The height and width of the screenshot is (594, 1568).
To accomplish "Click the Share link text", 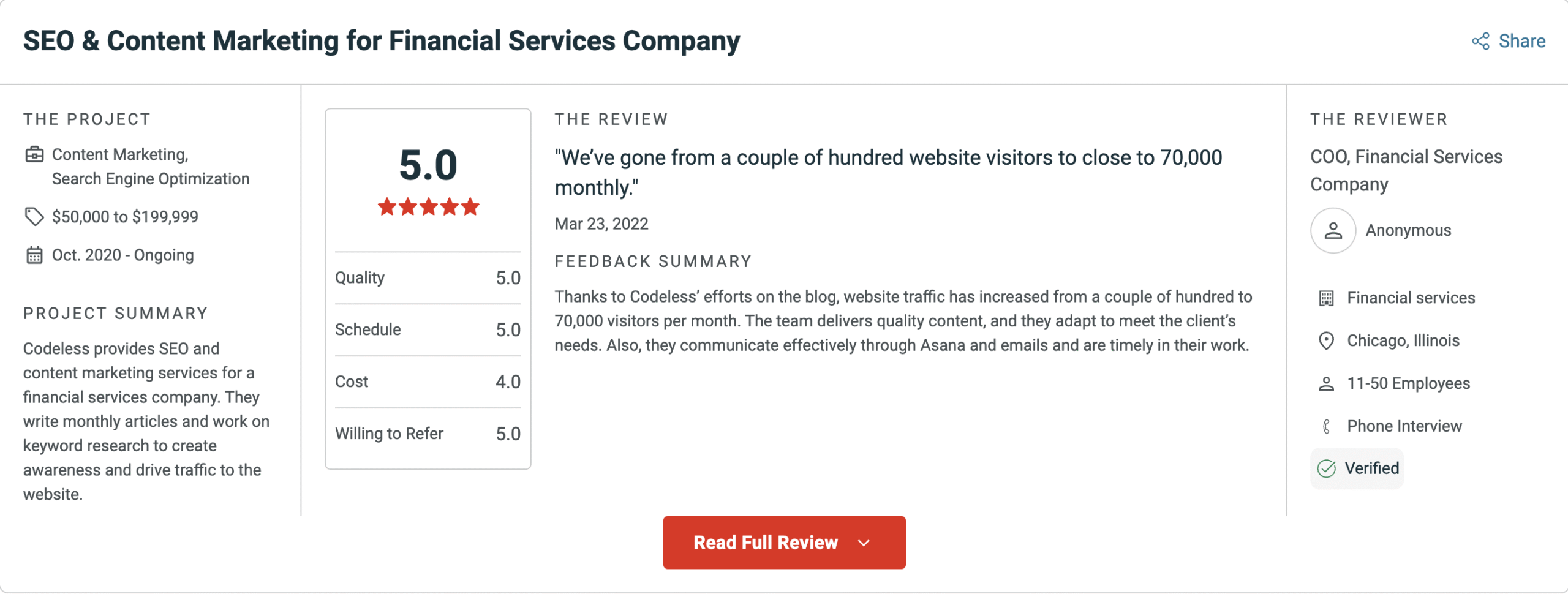I will 1521,41.
